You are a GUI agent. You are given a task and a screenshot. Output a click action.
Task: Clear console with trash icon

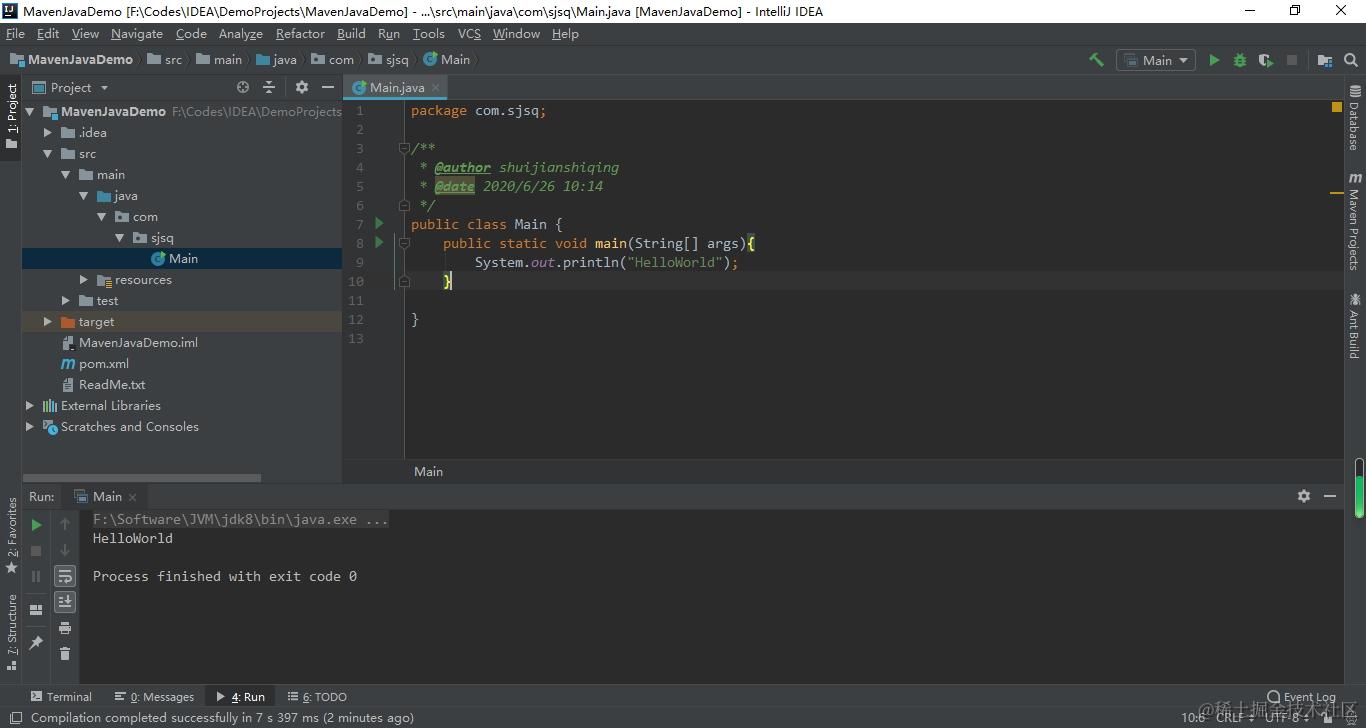[65, 654]
